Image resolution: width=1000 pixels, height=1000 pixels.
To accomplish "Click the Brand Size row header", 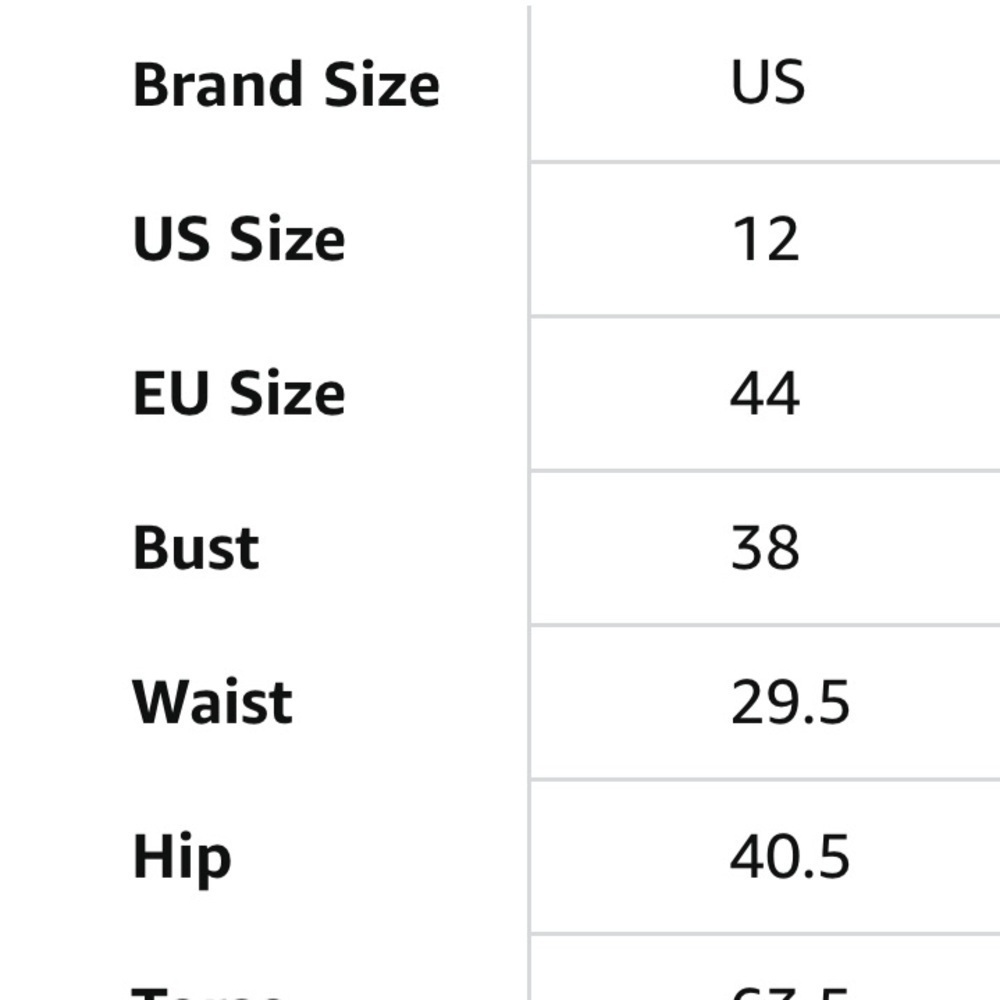I will pos(286,84).
